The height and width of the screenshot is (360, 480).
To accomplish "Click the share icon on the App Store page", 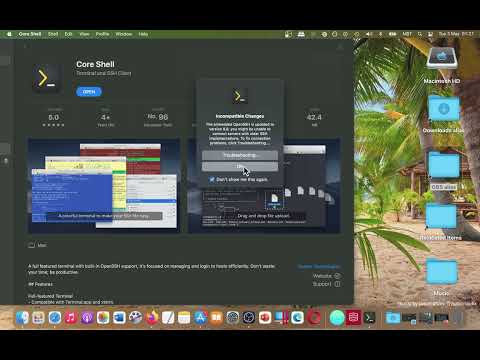I will click(x=340, y=47).
